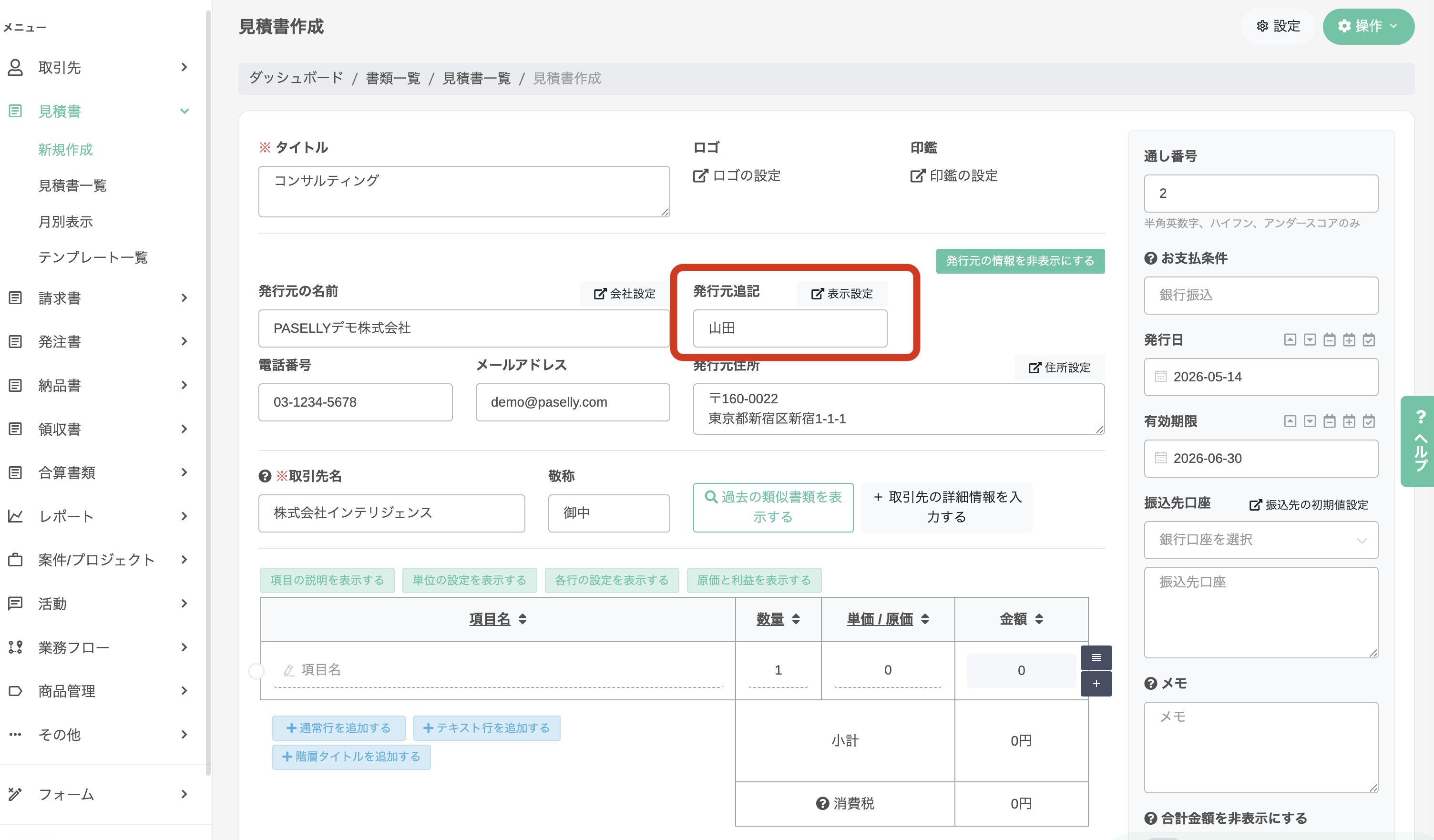1434x840 pixels.
Task: Open 月別表示 in sidebar
Action: pyautogui.click(x=65, y=221)
